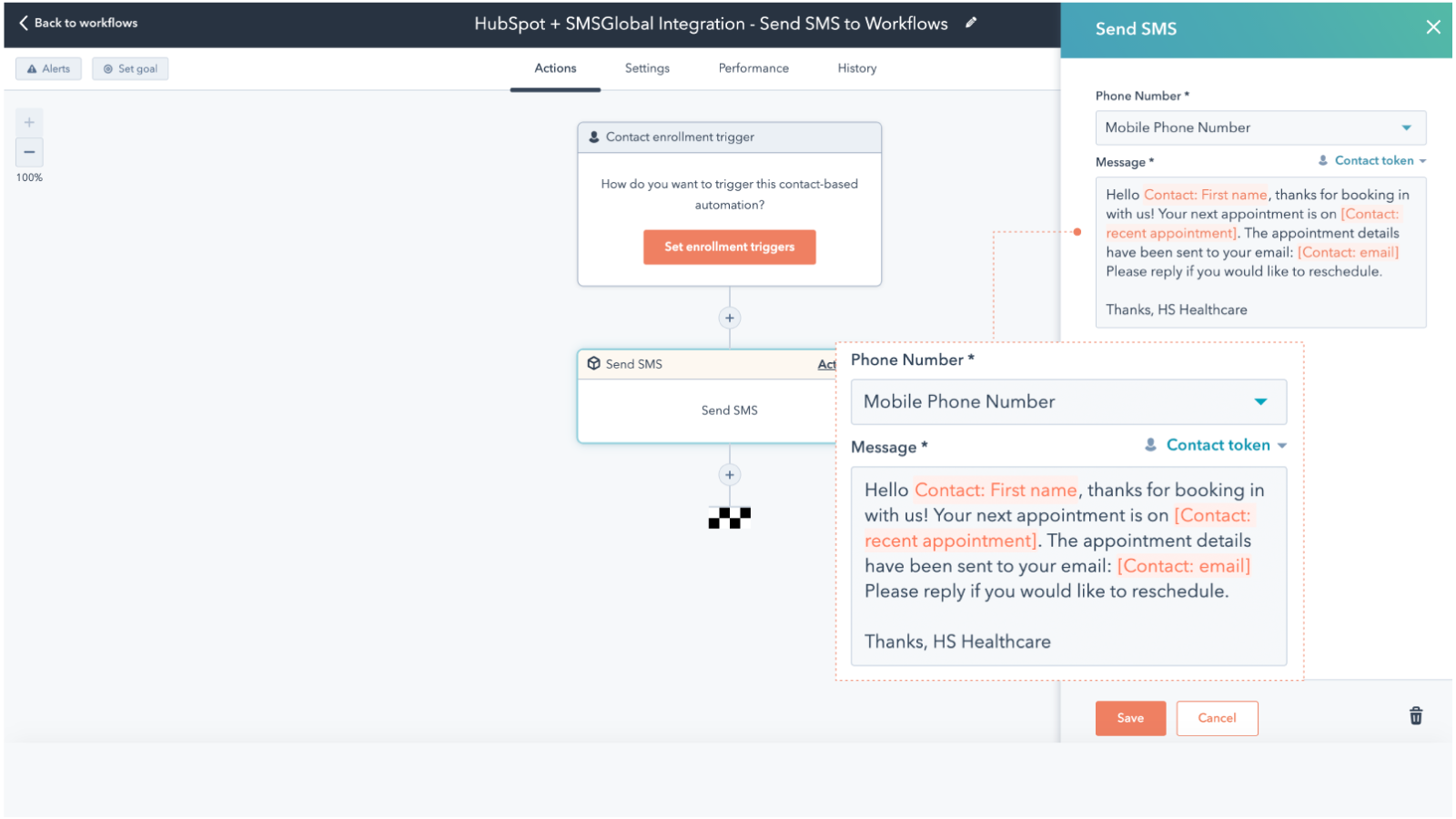1456x819 pixels.
Task: Zoom out with the minus icon
Action: (29, 152)
